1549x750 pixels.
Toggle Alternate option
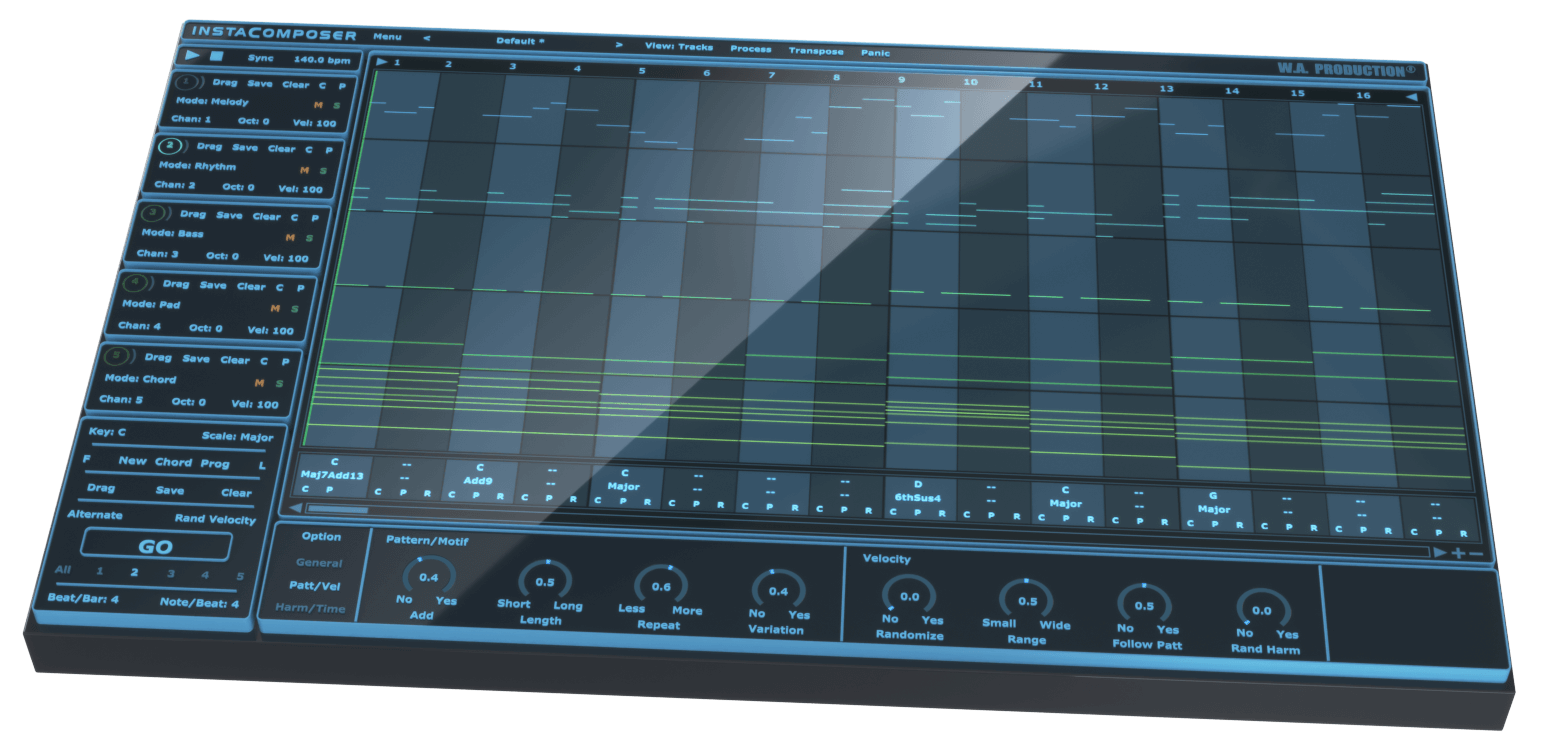click(95, 515)
